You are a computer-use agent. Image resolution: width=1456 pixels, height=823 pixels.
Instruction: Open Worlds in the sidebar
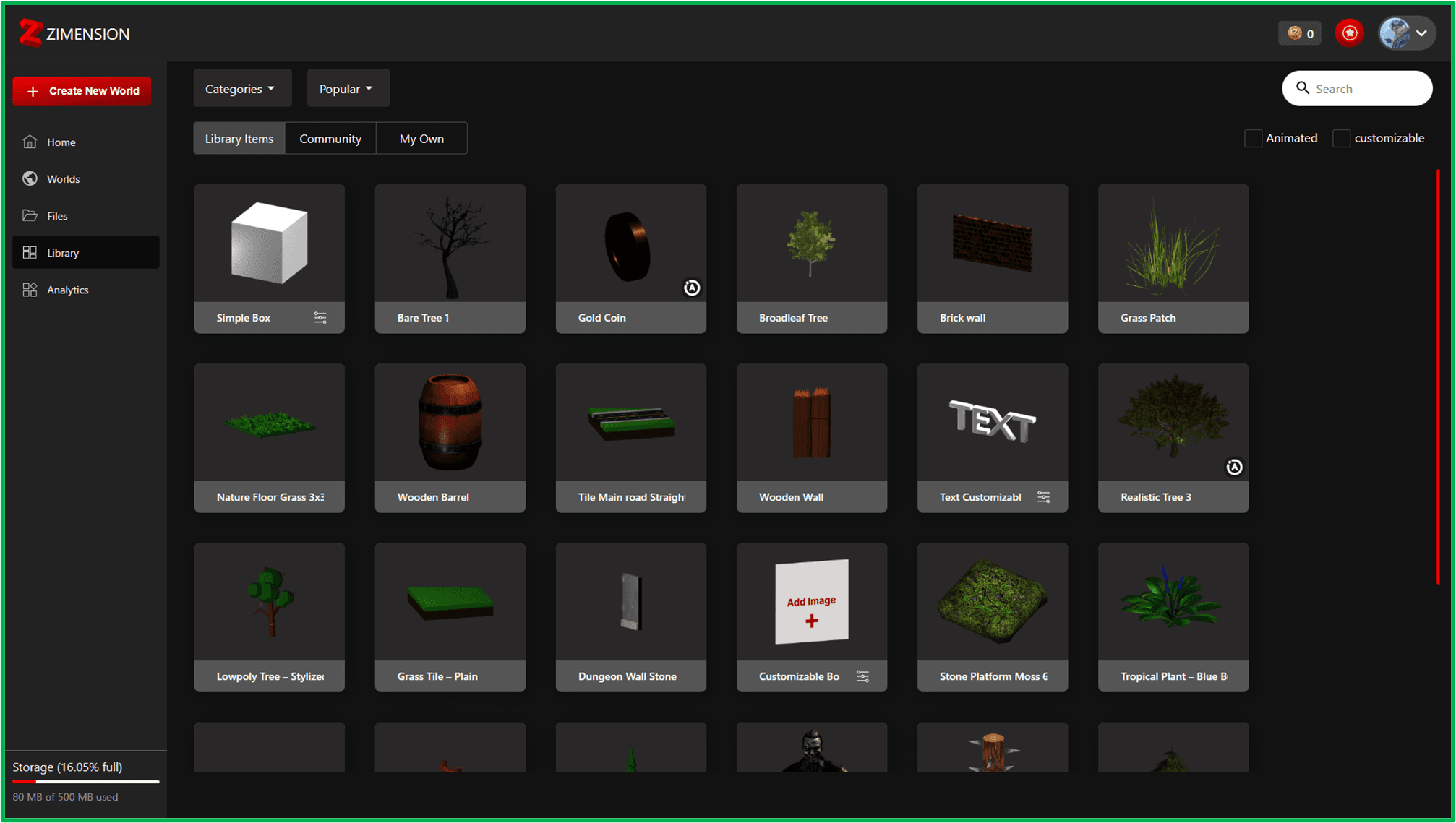pos(86,178)
